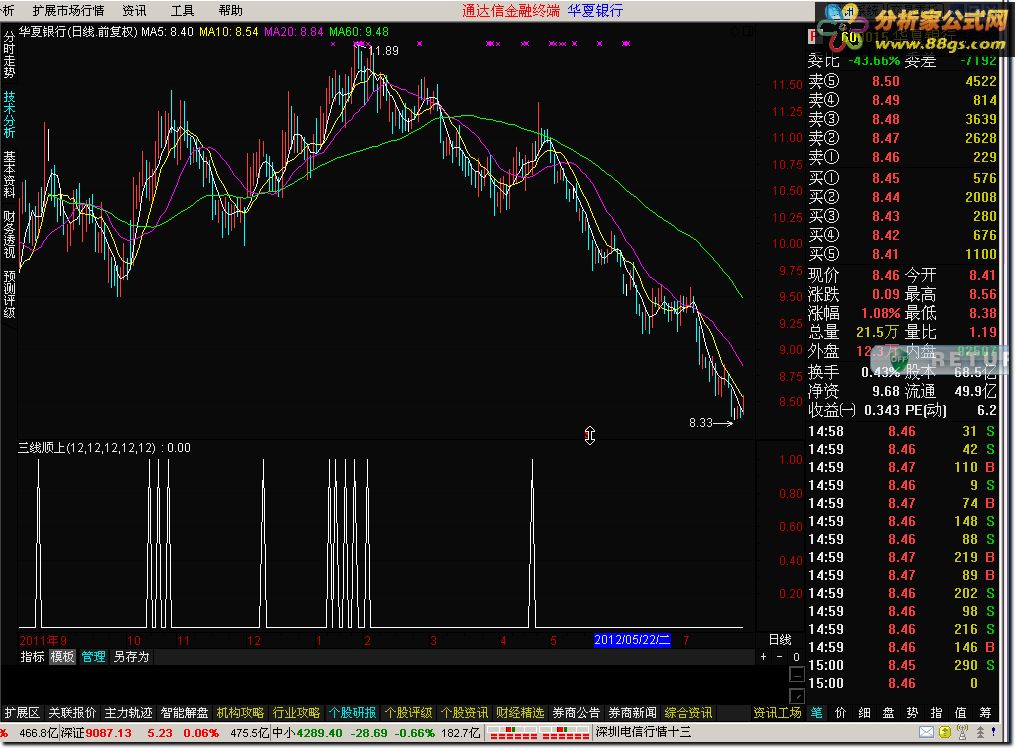Open the 综合资讯 bottom tab
The height and width of the screenshot is (749, 1017).
(x=689, y=713)
